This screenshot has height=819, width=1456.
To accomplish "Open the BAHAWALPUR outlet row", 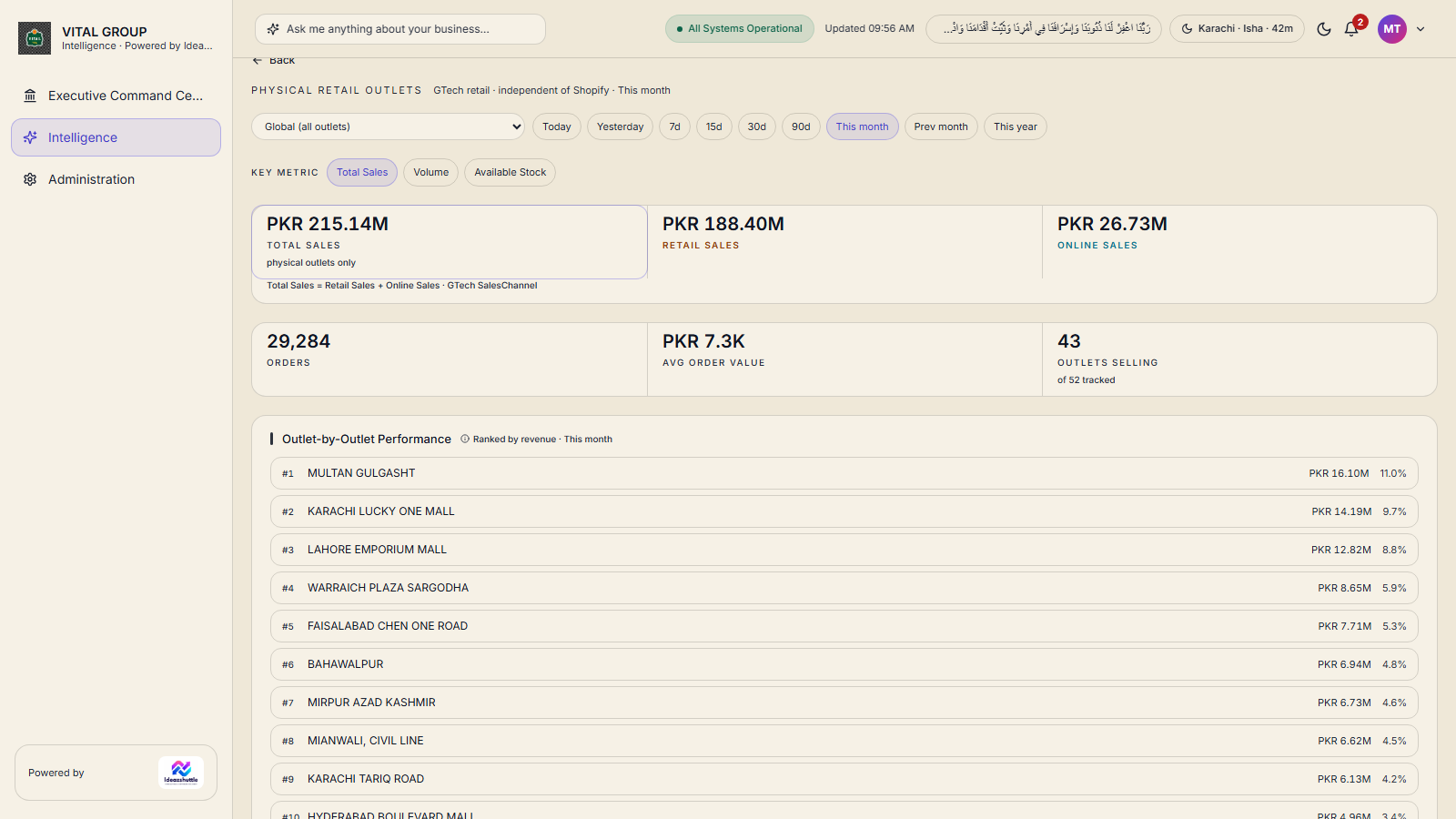I will [x=844, y=664].
